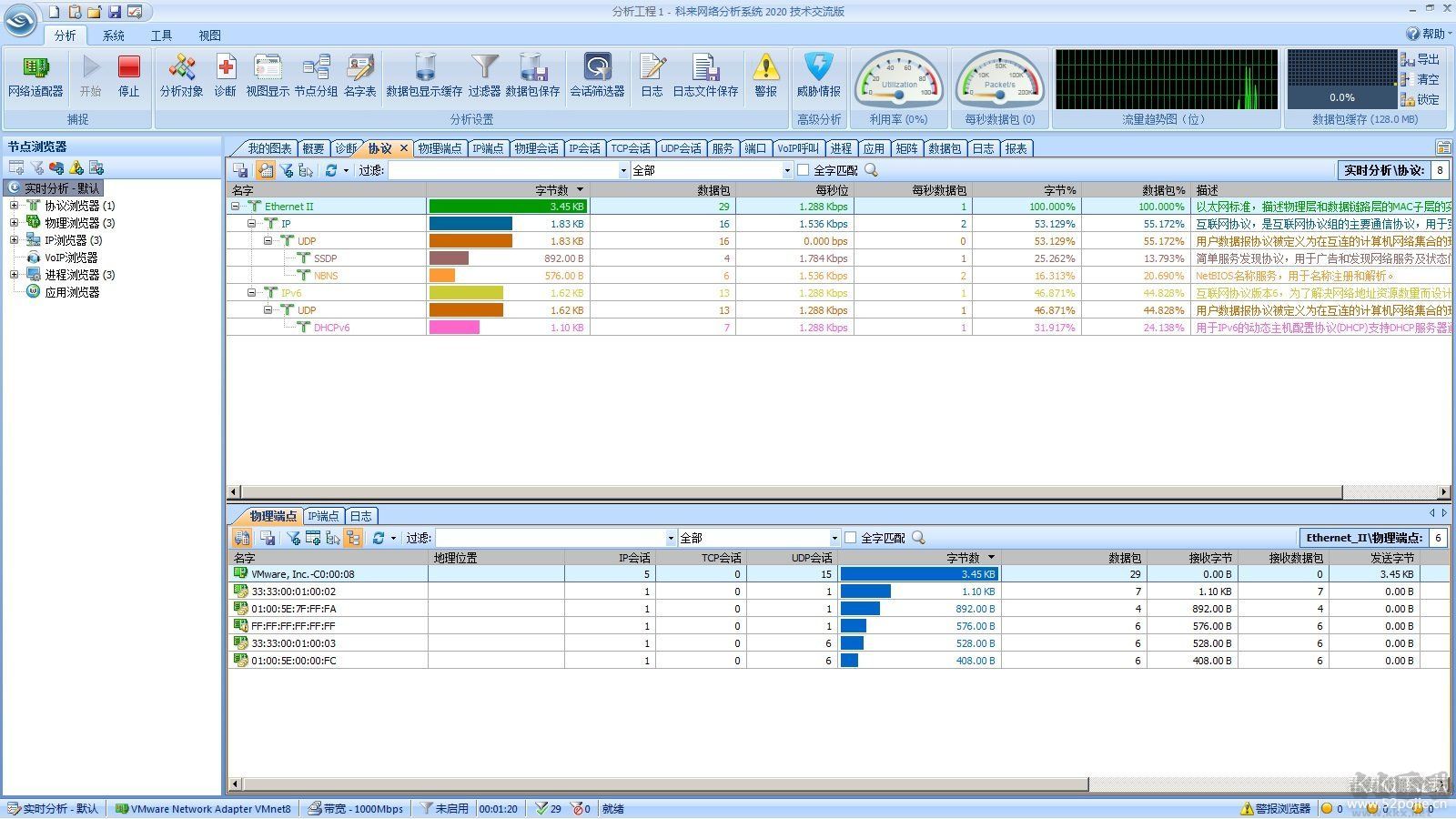Open the 会话筛选器 conversation filter icon
This screenshot has width=1456, height=819.
coord(597,69)
